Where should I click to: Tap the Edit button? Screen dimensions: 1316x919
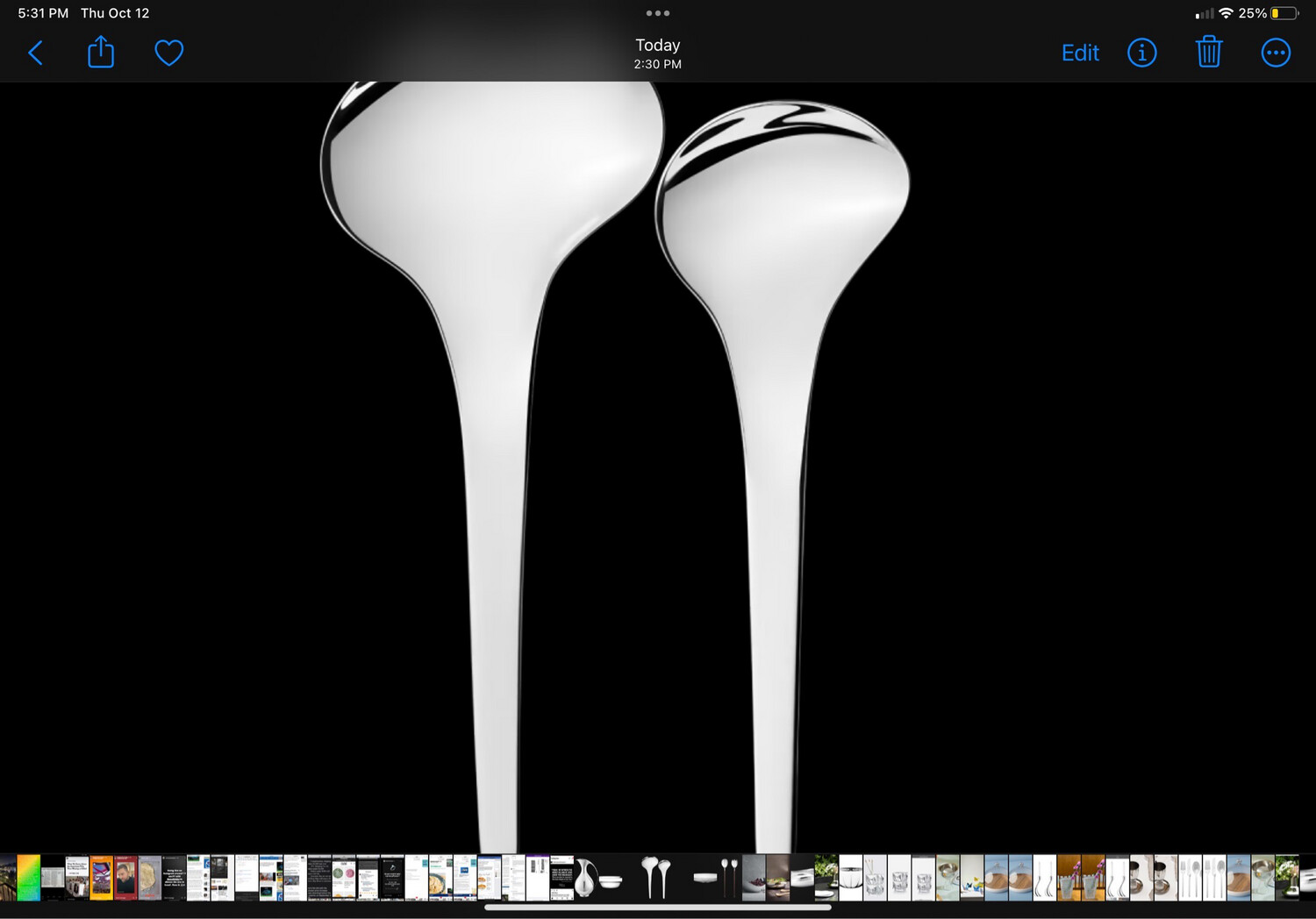[x=1080, y=53]
